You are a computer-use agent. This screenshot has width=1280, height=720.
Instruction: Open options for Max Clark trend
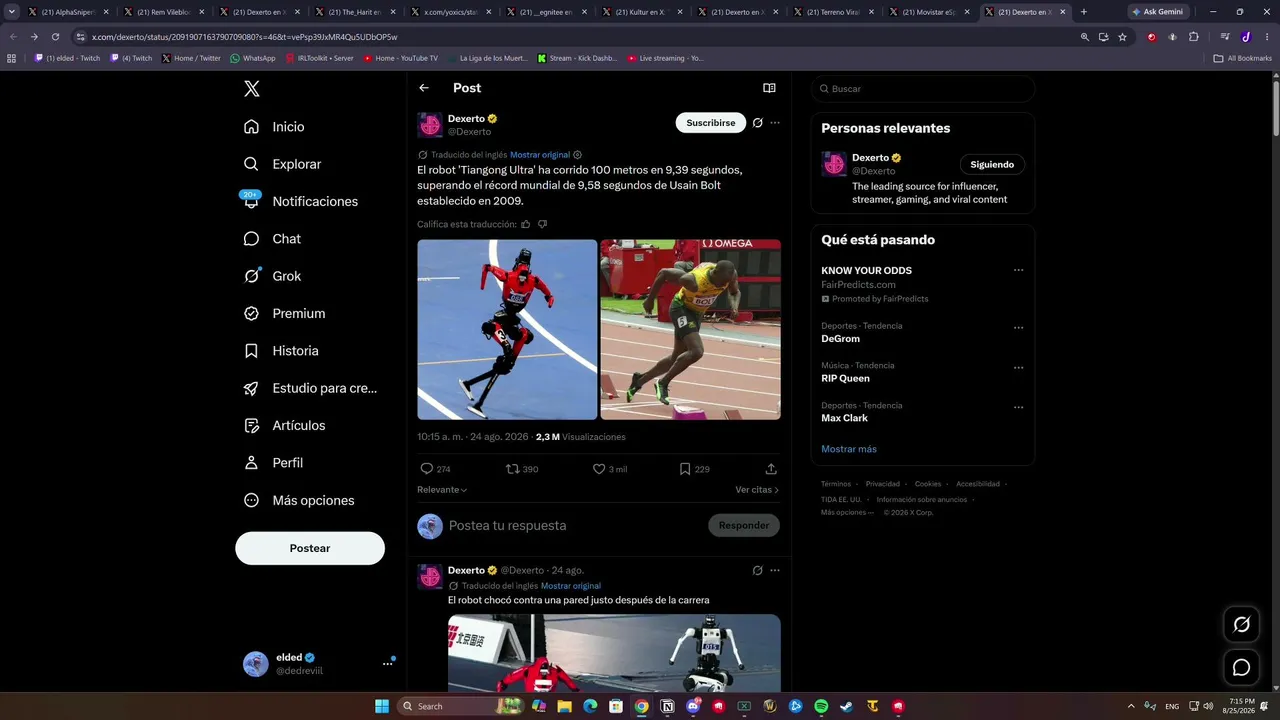click(x=1018, y=407)
